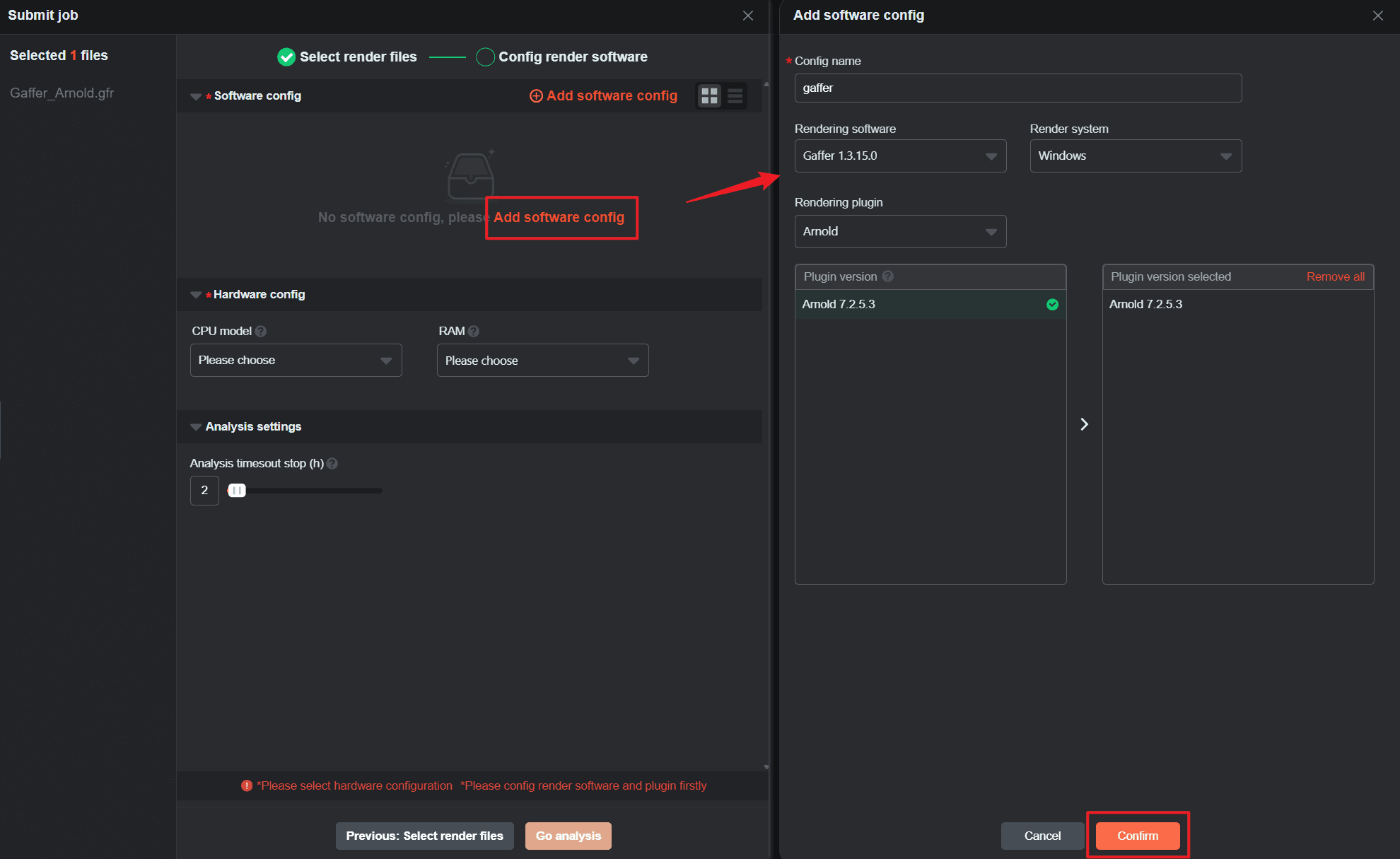Click CPU model help icon
The image size is (1400, 859).
pos(261,331)
